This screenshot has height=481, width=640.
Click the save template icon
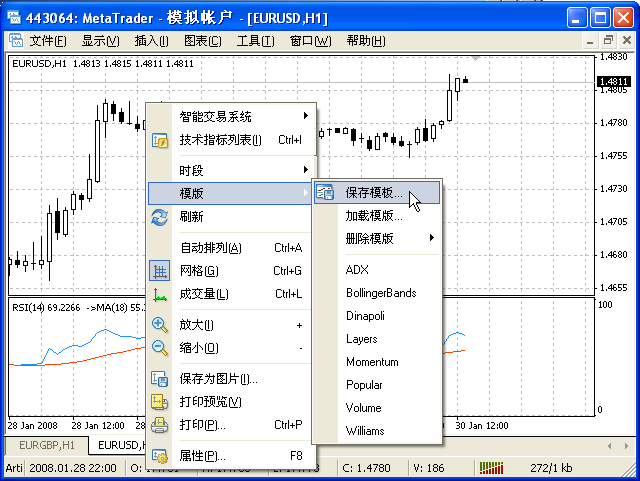[325, 193]
